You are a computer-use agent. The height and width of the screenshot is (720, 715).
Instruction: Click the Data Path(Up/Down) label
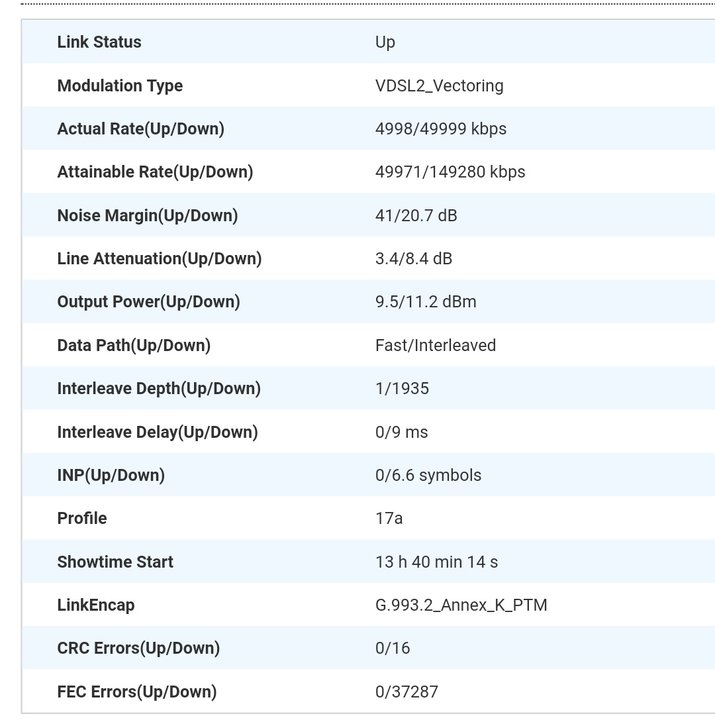click(134, 345)
